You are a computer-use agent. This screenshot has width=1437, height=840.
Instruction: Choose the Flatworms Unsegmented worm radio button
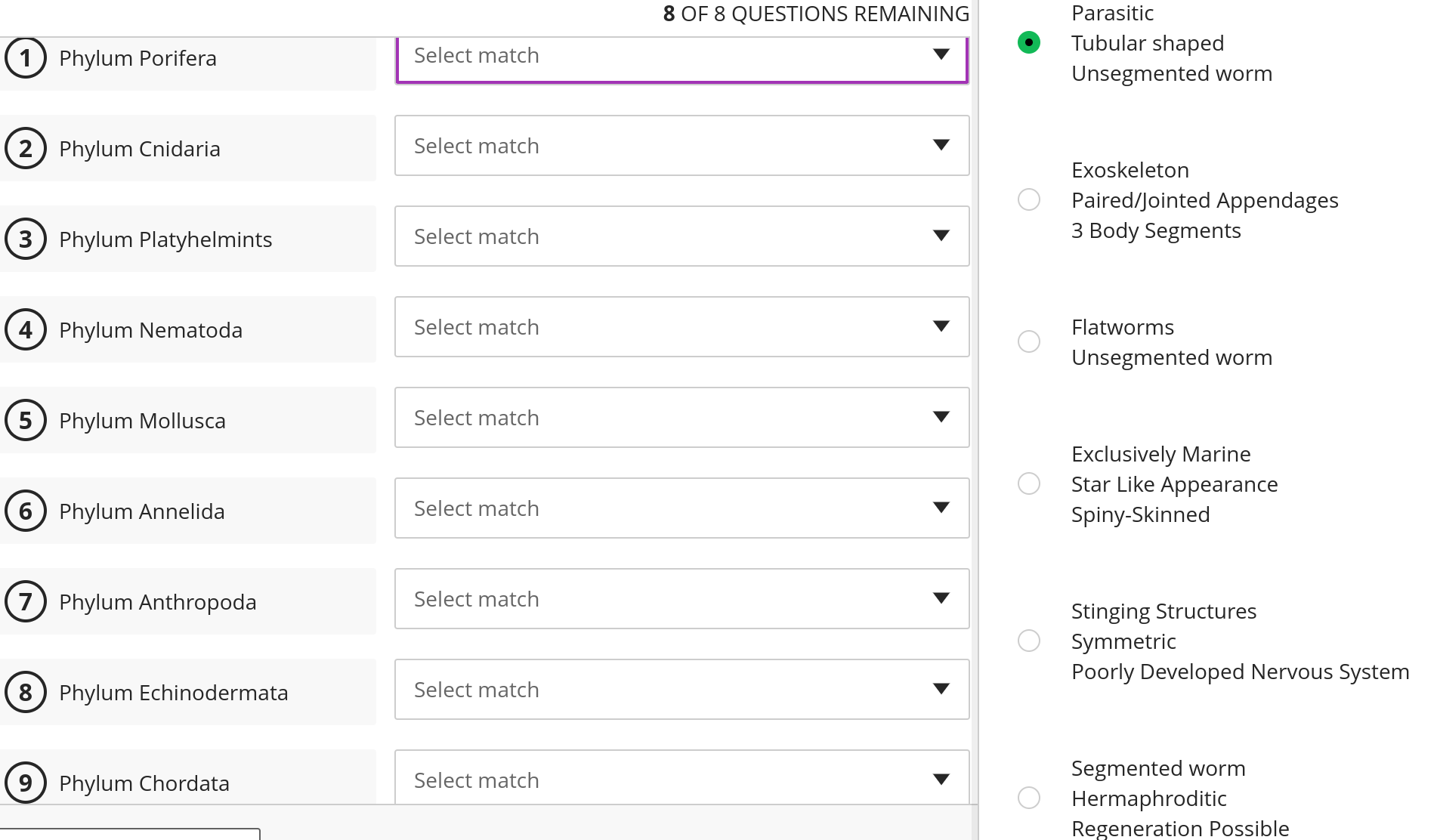[1029, 341]
